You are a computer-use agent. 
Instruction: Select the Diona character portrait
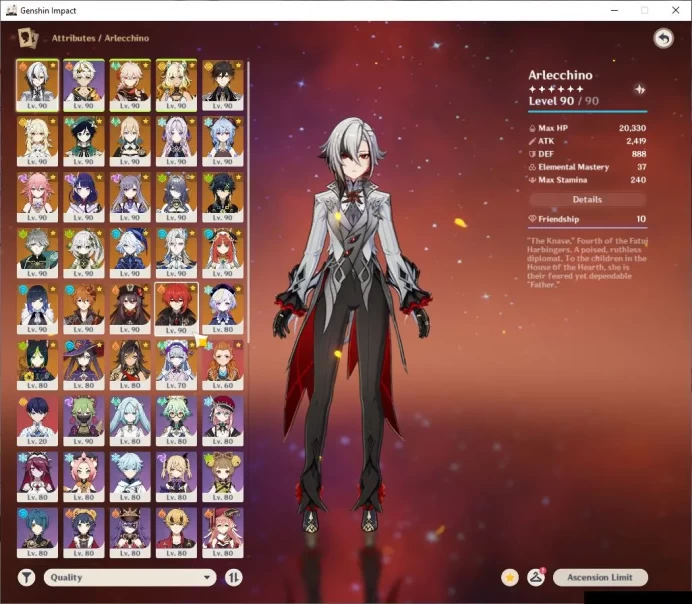84,477
